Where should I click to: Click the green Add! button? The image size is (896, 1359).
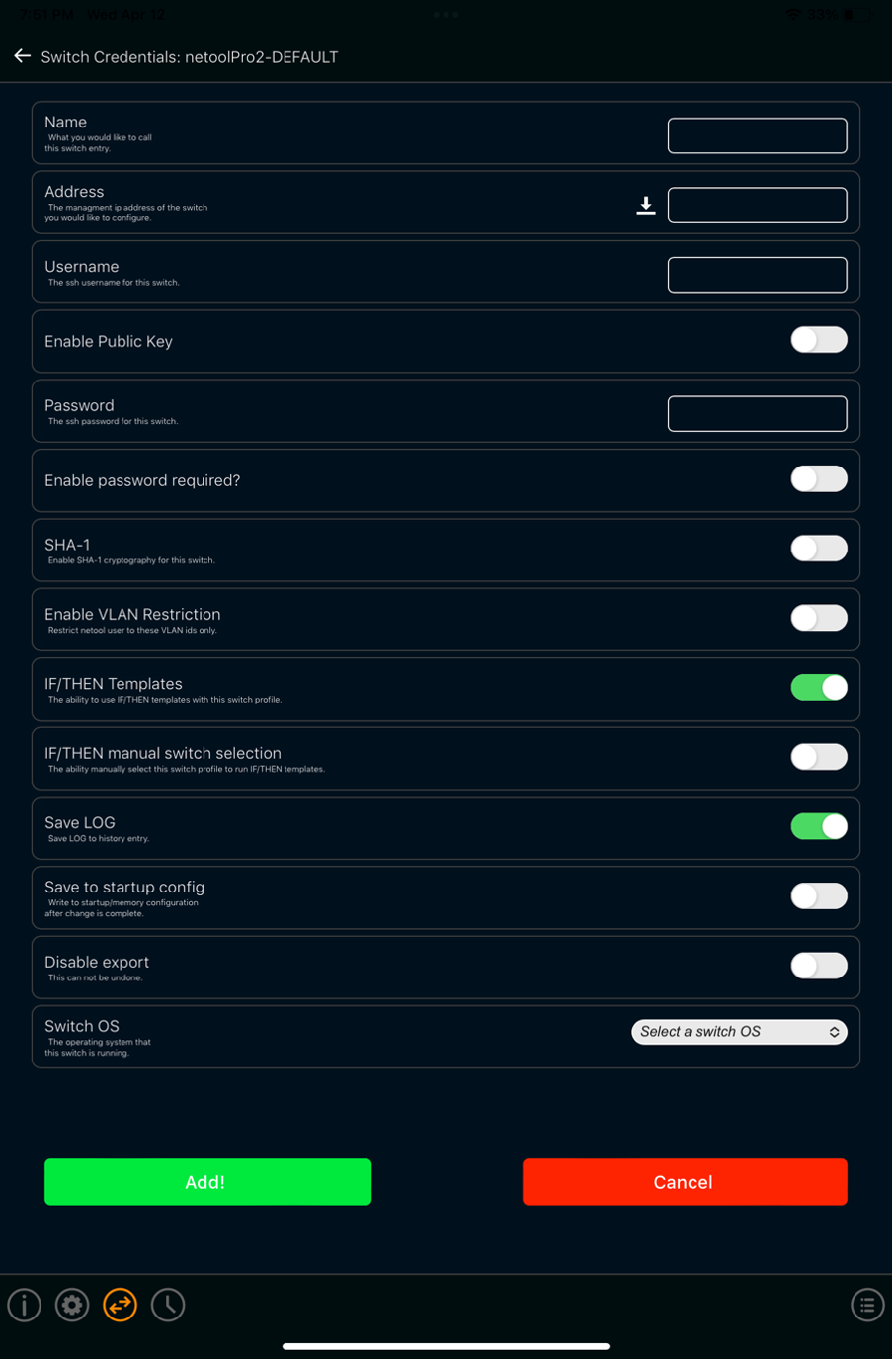coord(207,1182)
